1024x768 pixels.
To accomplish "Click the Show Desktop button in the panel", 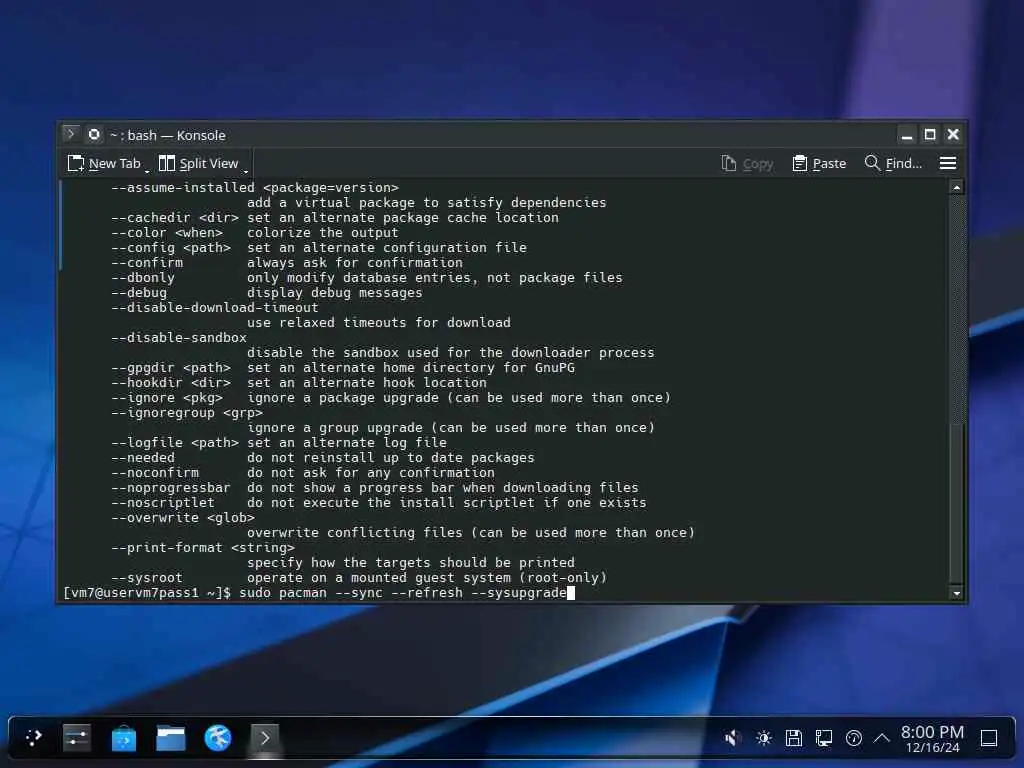I will [989, 738].
